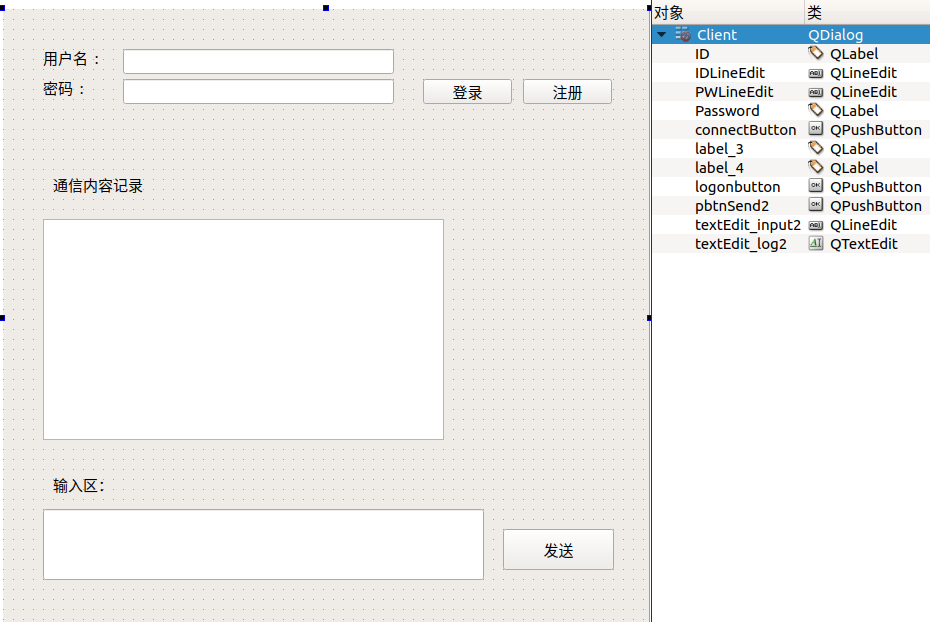
Task: Click the 用户名 input field
Action: click(257, 61)
